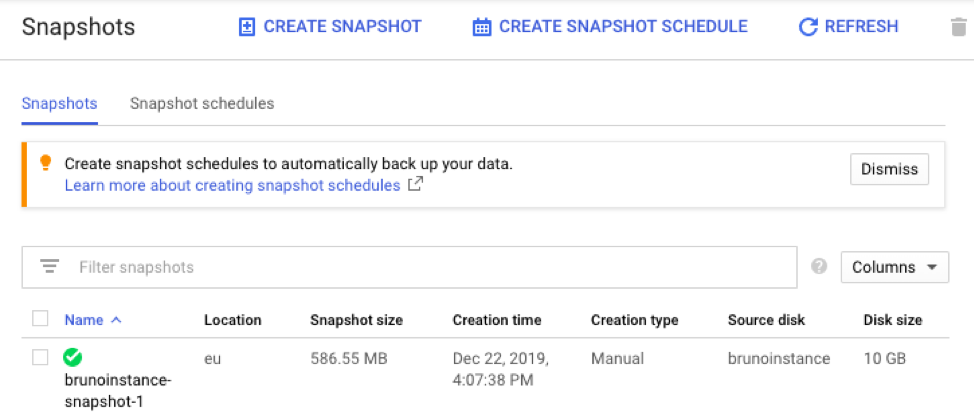This screenshot has height=418, width=974.
Task: Click the external link icon beside Learn more
Action: [x=415, y=186]
